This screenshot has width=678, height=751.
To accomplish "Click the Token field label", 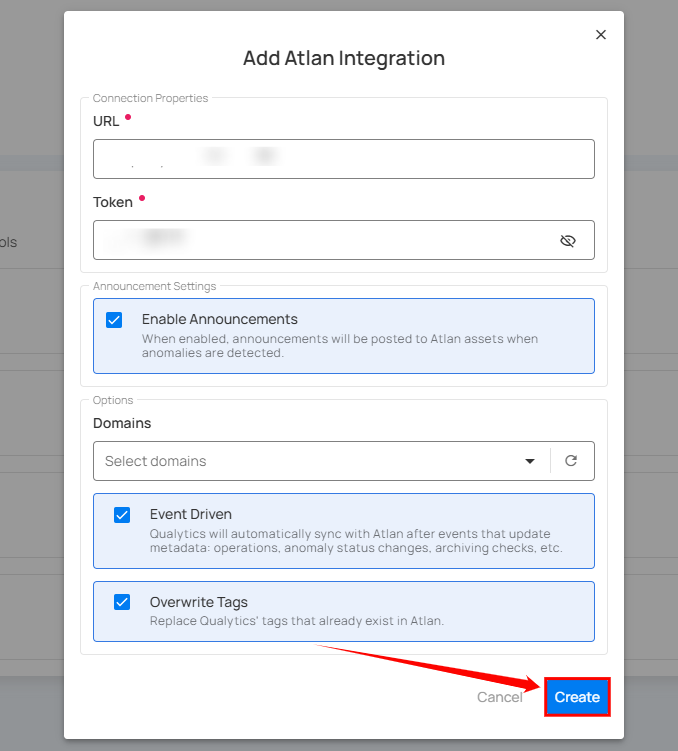I will pyautogui.click(x=113, y=202).
